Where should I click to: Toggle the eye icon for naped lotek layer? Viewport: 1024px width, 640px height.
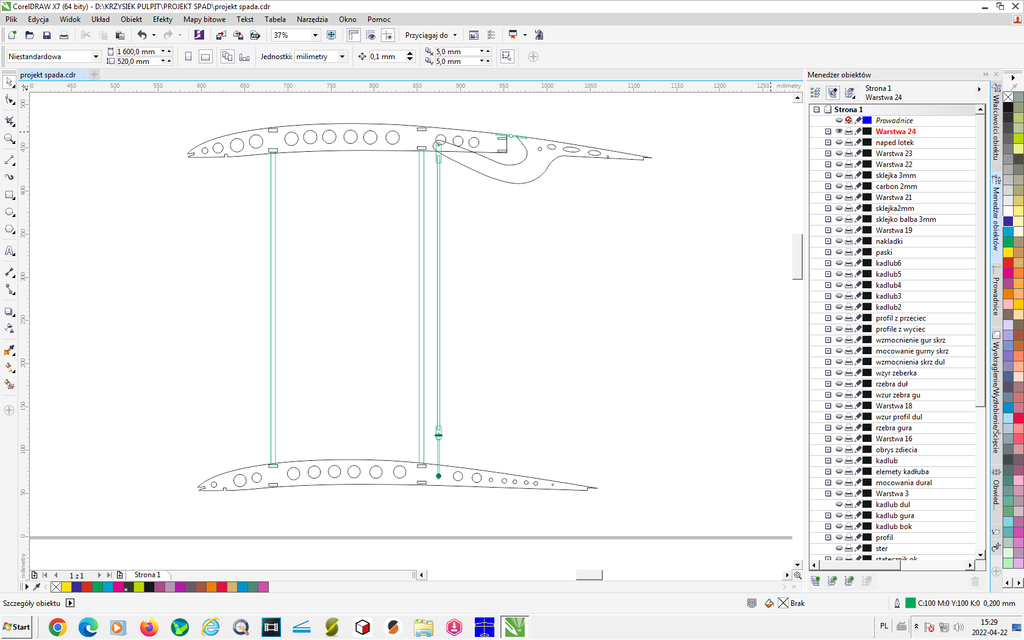pyautogui.click(x=839, y=142)
